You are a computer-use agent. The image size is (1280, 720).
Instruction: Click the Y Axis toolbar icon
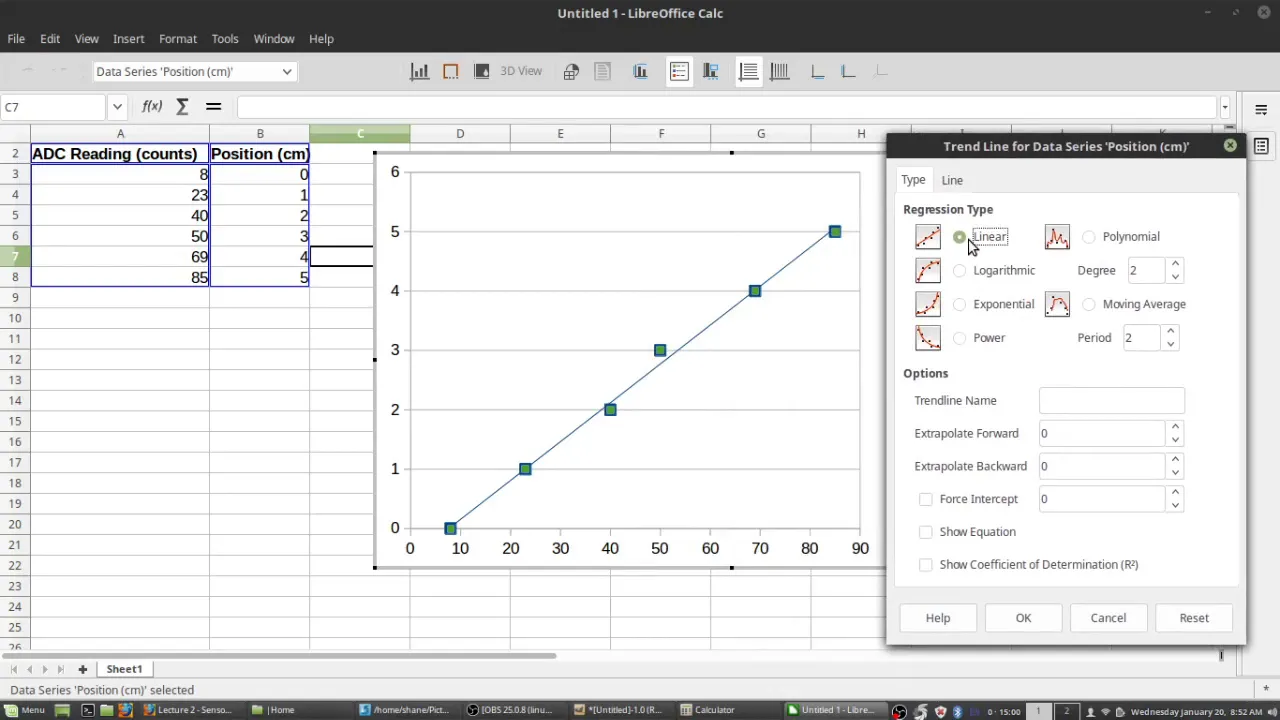(848, 71)
